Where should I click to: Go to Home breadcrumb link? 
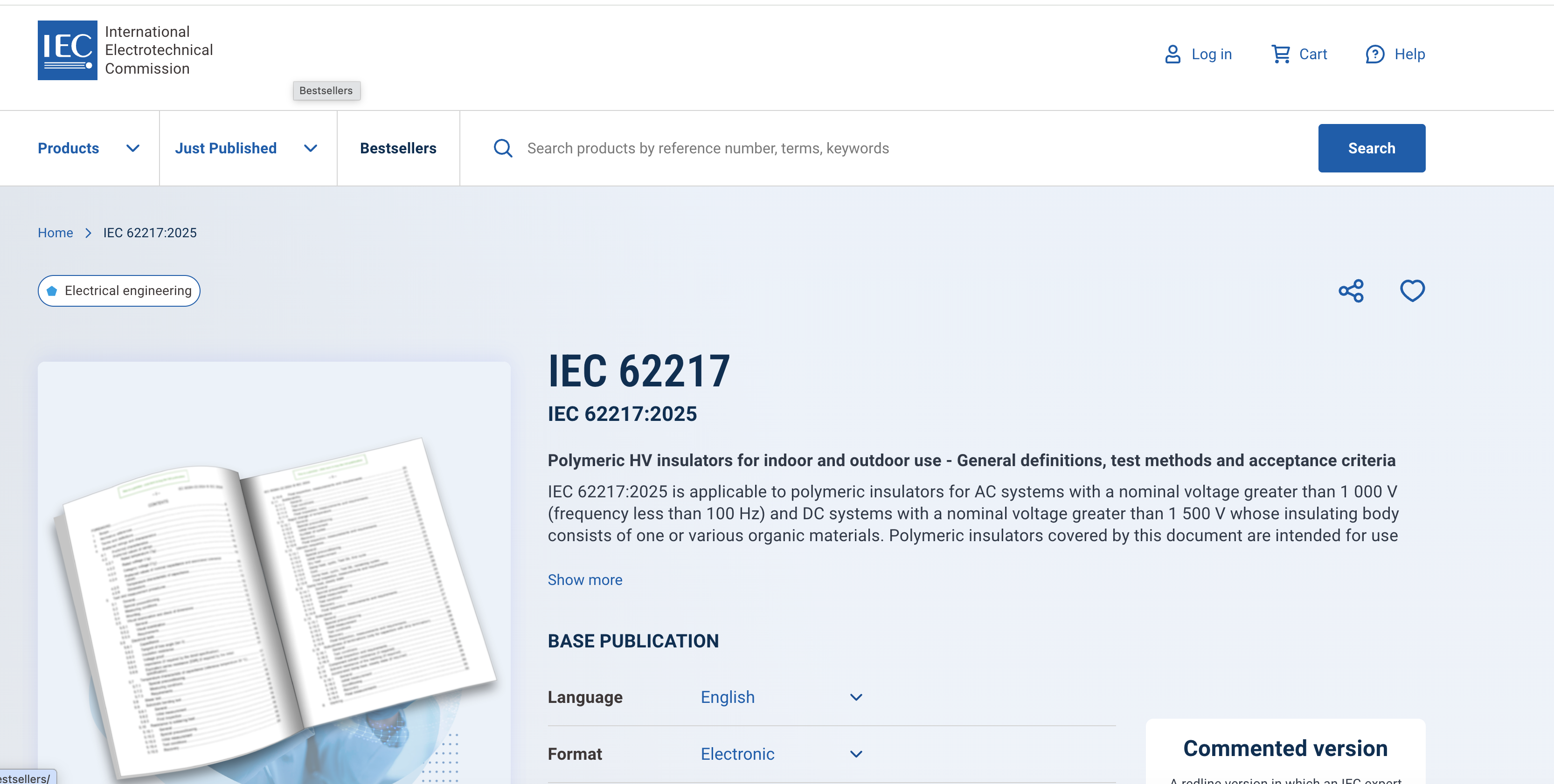point(55,233)
